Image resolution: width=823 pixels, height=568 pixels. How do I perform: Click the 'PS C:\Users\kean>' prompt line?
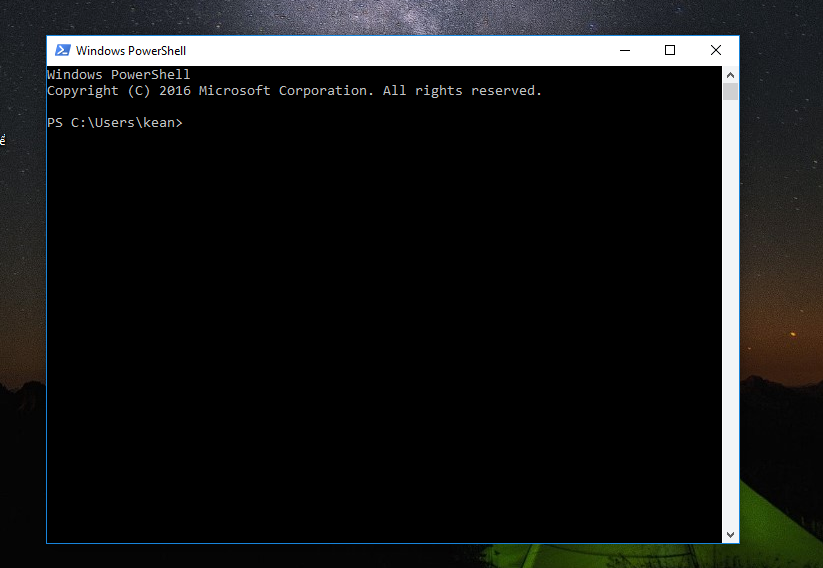115,123
